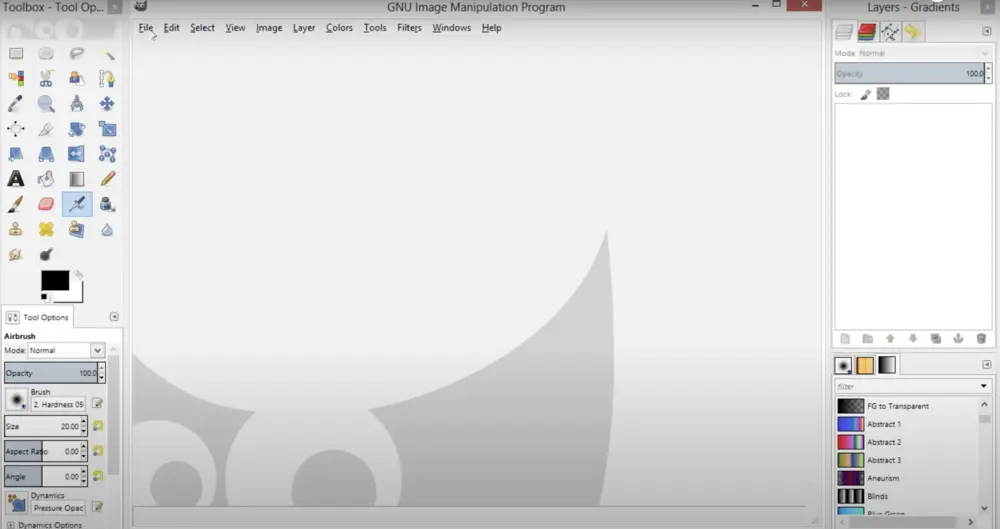
Task: Toggle lock alpha channel checkerboard icon
Action: pos(883,94)
